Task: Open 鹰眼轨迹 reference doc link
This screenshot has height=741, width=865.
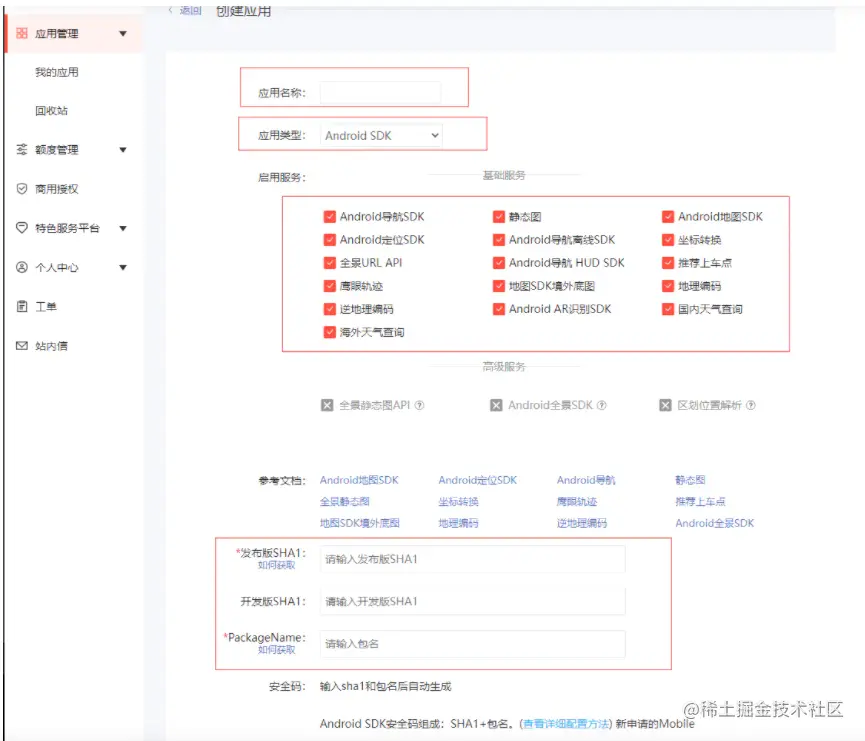Action: (577, 502)
